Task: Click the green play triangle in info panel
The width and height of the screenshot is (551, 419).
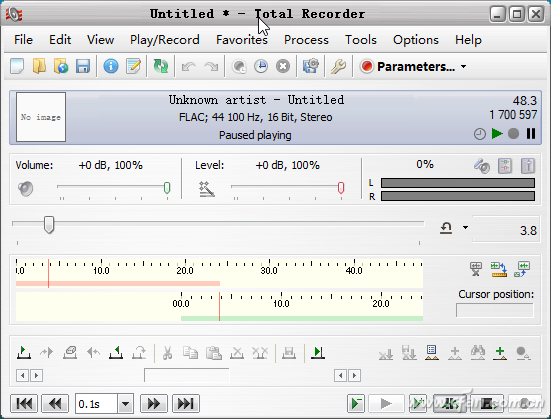Action: (497, 134)
